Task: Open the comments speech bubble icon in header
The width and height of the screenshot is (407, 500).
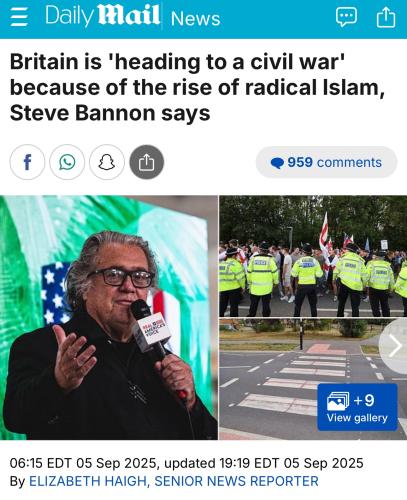Action: 346,17
